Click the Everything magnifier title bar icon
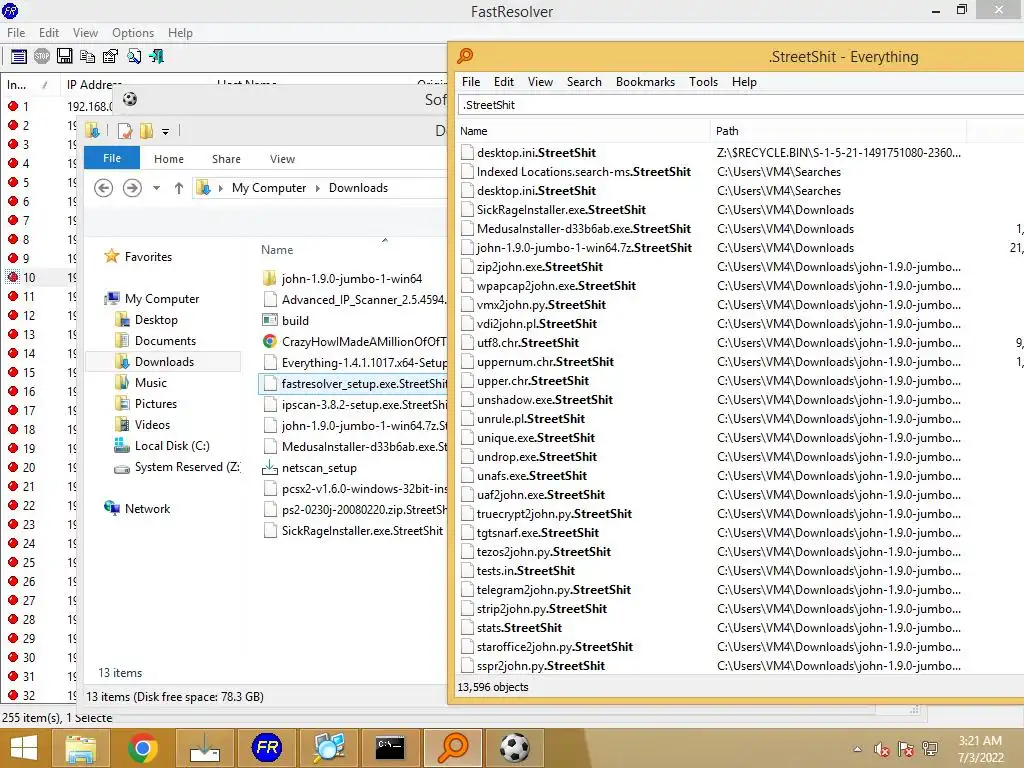This screenshot has height=768, width=1024. (465, 56)
